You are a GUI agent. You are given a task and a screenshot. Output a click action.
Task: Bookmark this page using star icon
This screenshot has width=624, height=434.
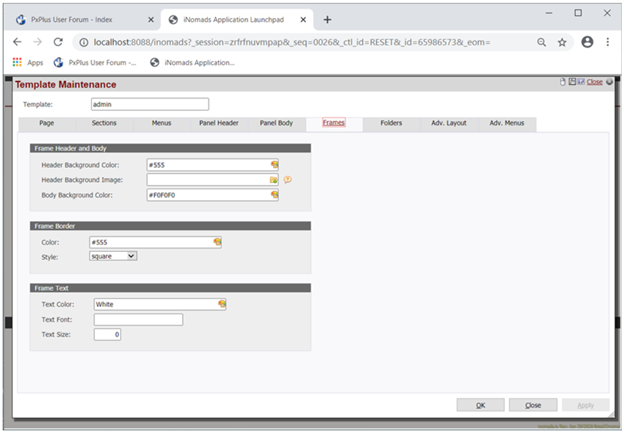(x=562, y=42)
